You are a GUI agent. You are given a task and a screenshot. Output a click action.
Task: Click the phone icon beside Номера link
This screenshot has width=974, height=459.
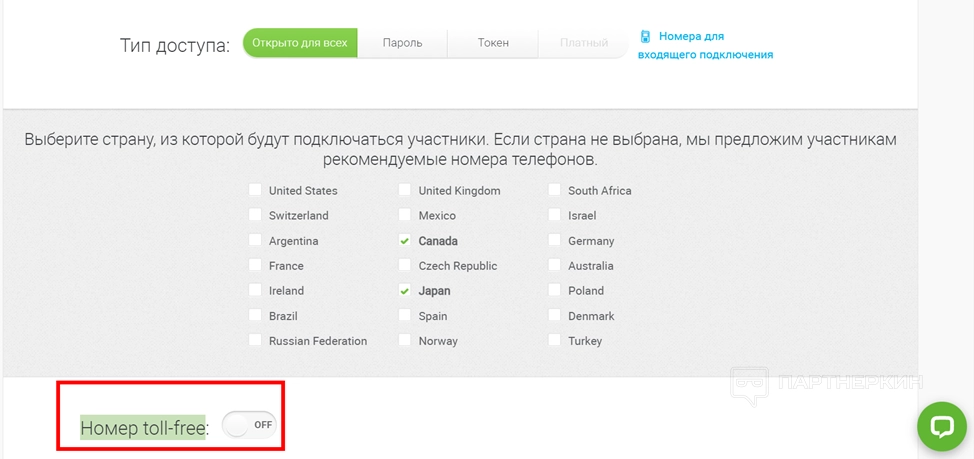[646, 37]
